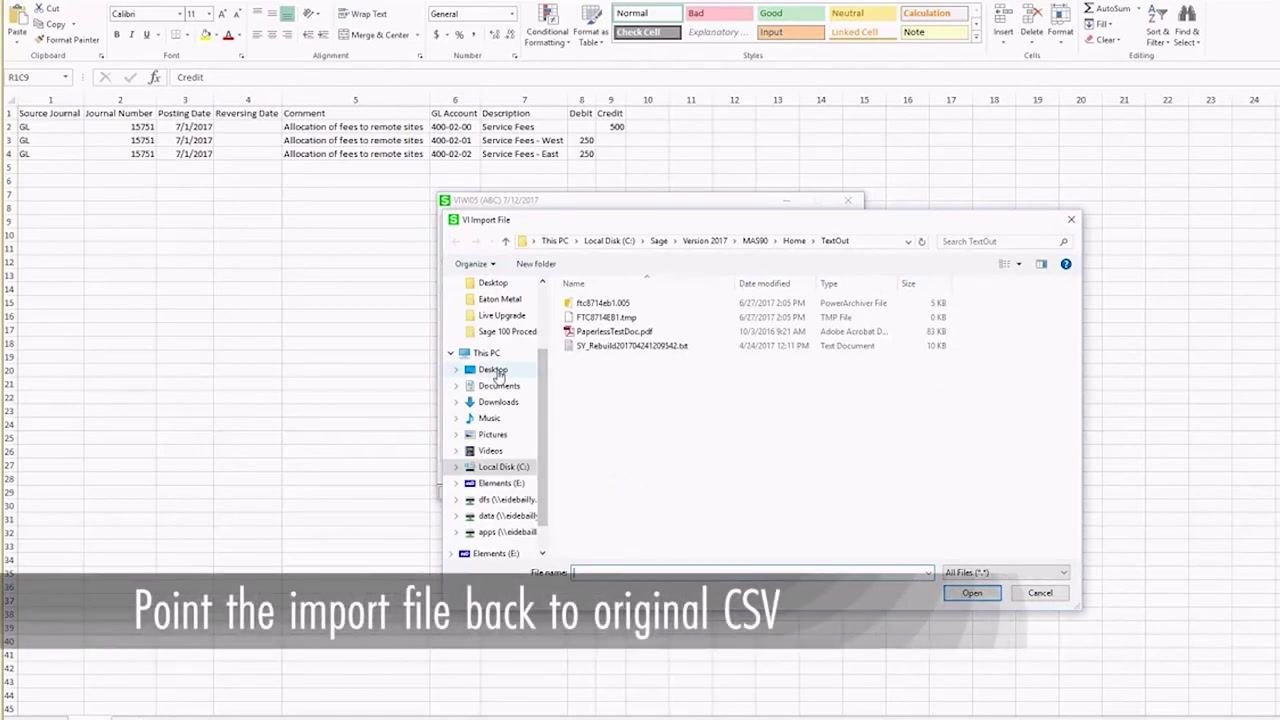
Task: Open the Organize dropdown menu
Action: (475, 264)
